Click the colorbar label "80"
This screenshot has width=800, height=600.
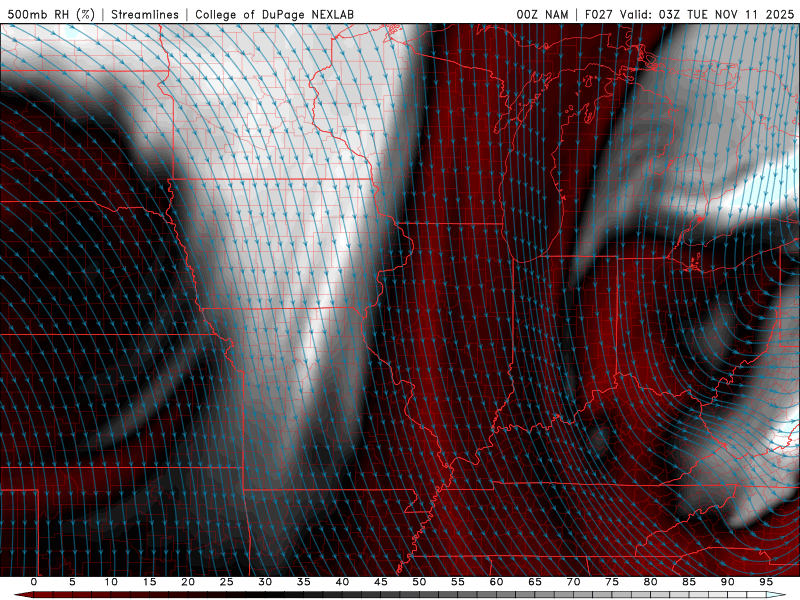650,582
